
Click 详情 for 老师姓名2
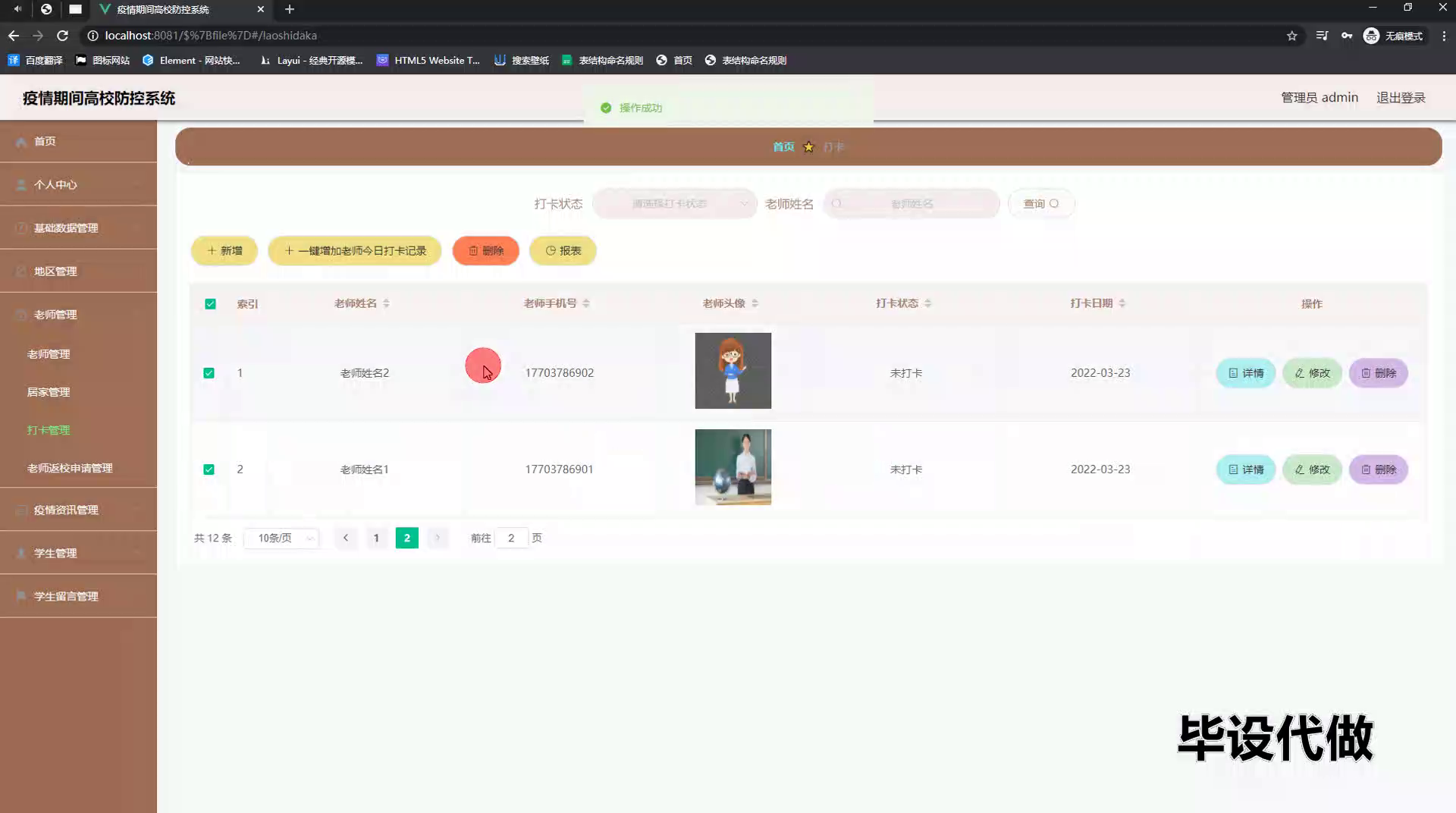pos(1246,373)
